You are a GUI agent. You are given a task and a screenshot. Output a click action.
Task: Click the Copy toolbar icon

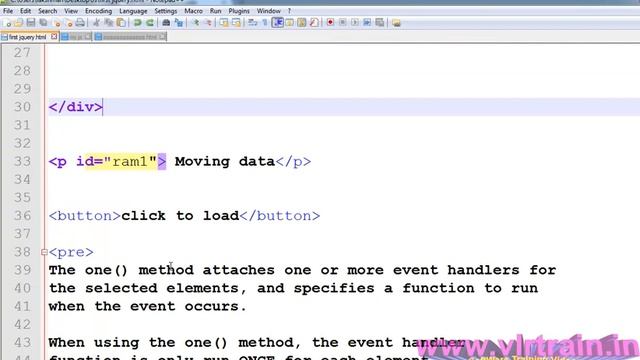click(109, 23)
